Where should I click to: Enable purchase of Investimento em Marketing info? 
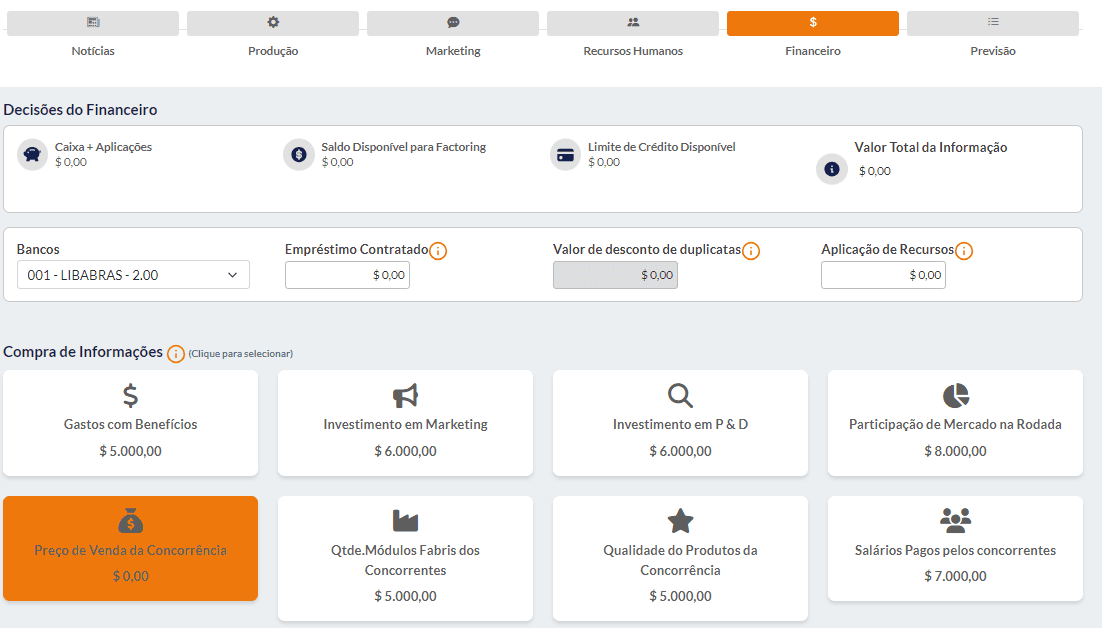coord(405,424)
